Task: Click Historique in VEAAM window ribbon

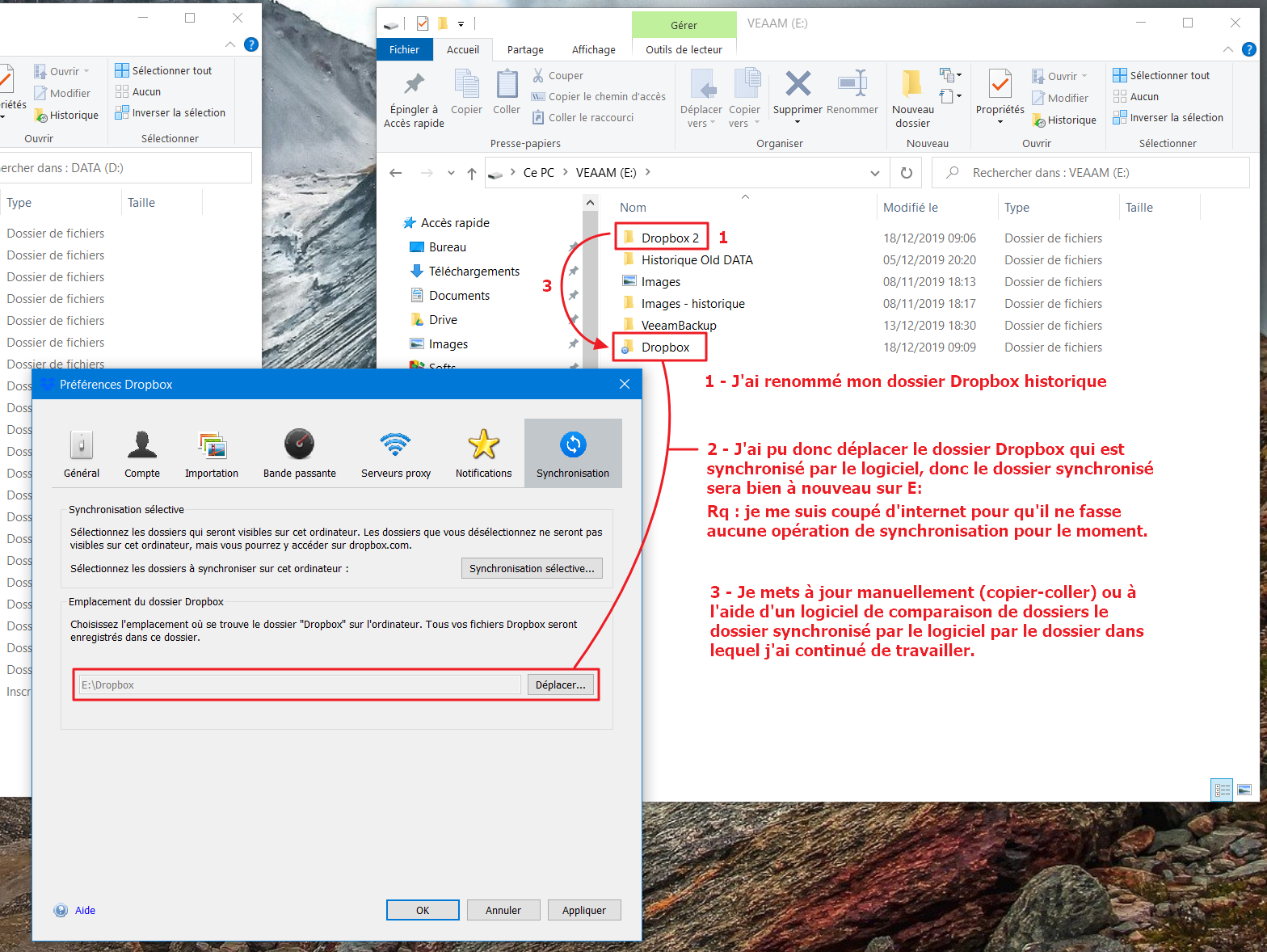Action: point(1064,120)
